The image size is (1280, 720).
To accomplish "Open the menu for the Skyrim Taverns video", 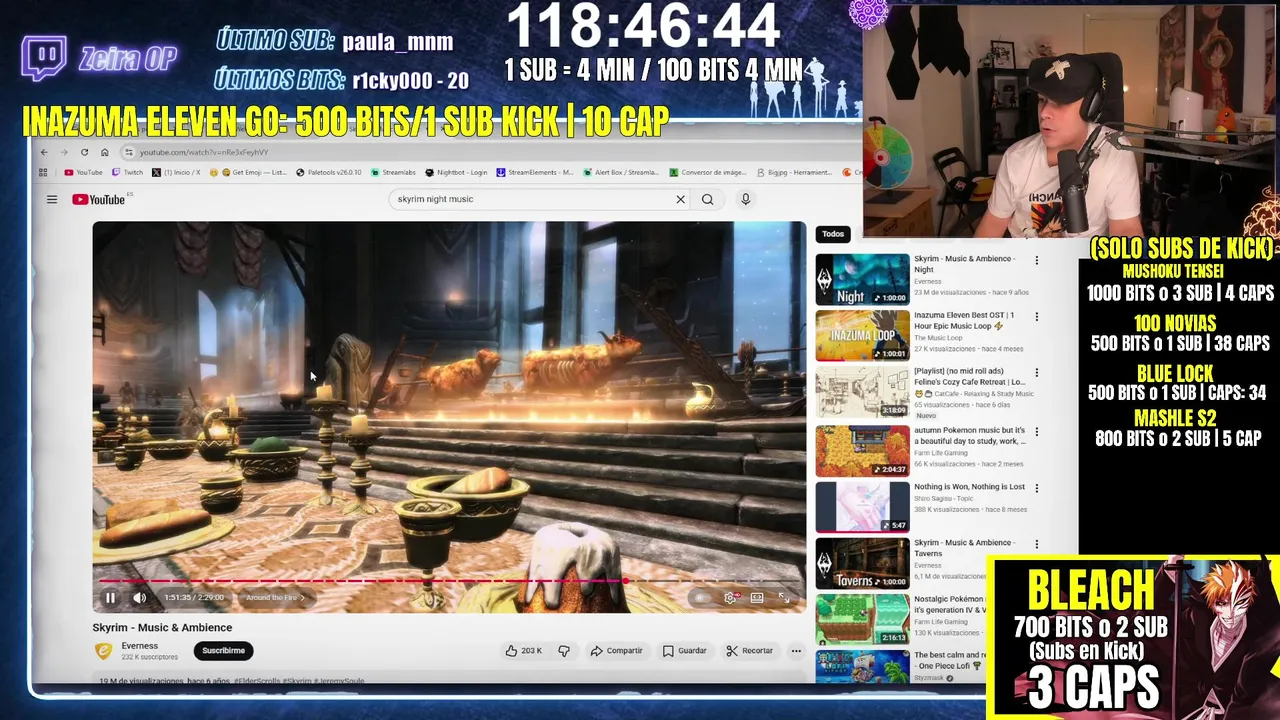I will click(x=1036, y=544).
